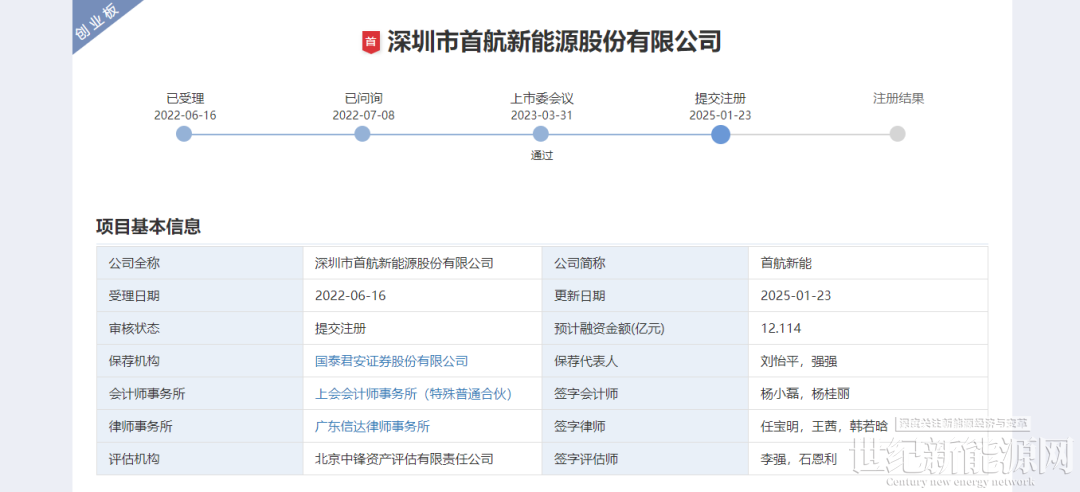Click the 预计融资金额(亿元) label cell
This screenshot has width=1080, height=492.
coord(645,328)
